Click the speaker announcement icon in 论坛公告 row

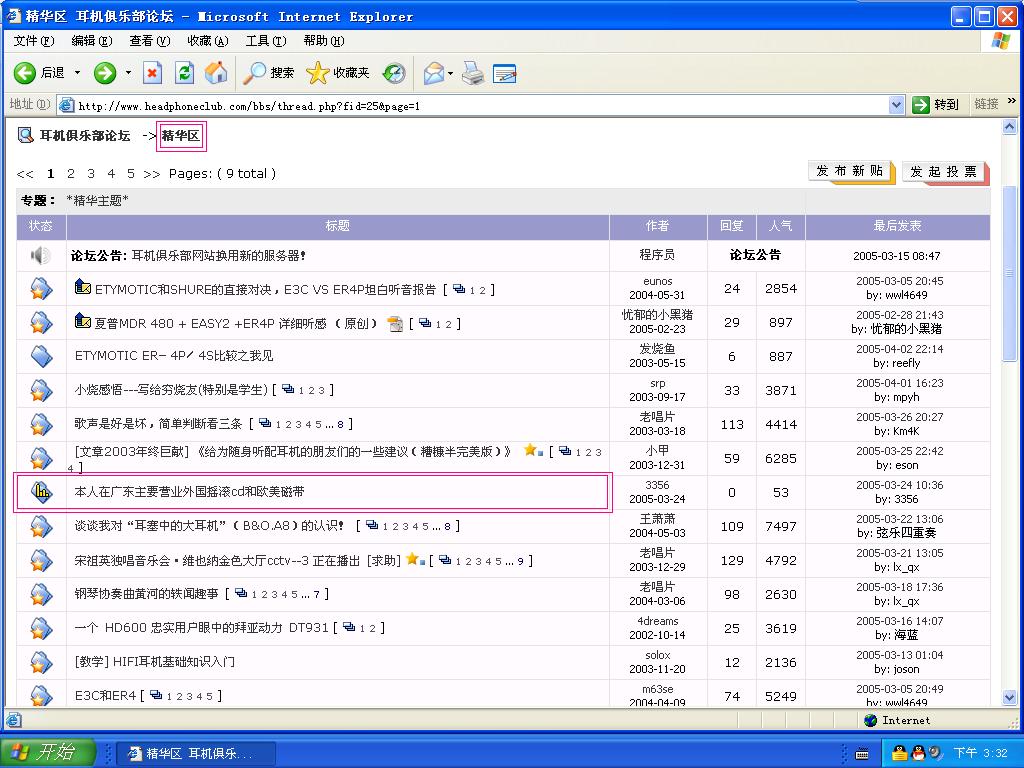pyautogui.click(x=40, y=255)
